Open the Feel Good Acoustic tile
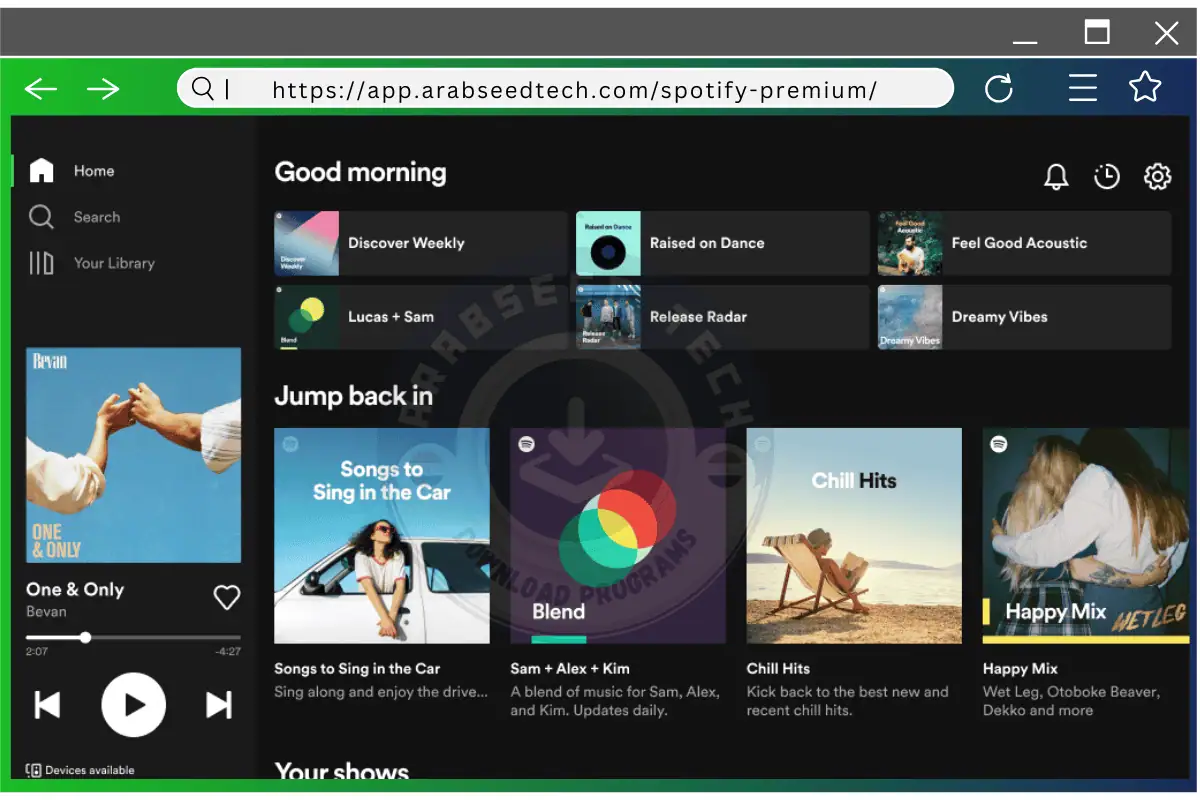 coord(1023,243)
